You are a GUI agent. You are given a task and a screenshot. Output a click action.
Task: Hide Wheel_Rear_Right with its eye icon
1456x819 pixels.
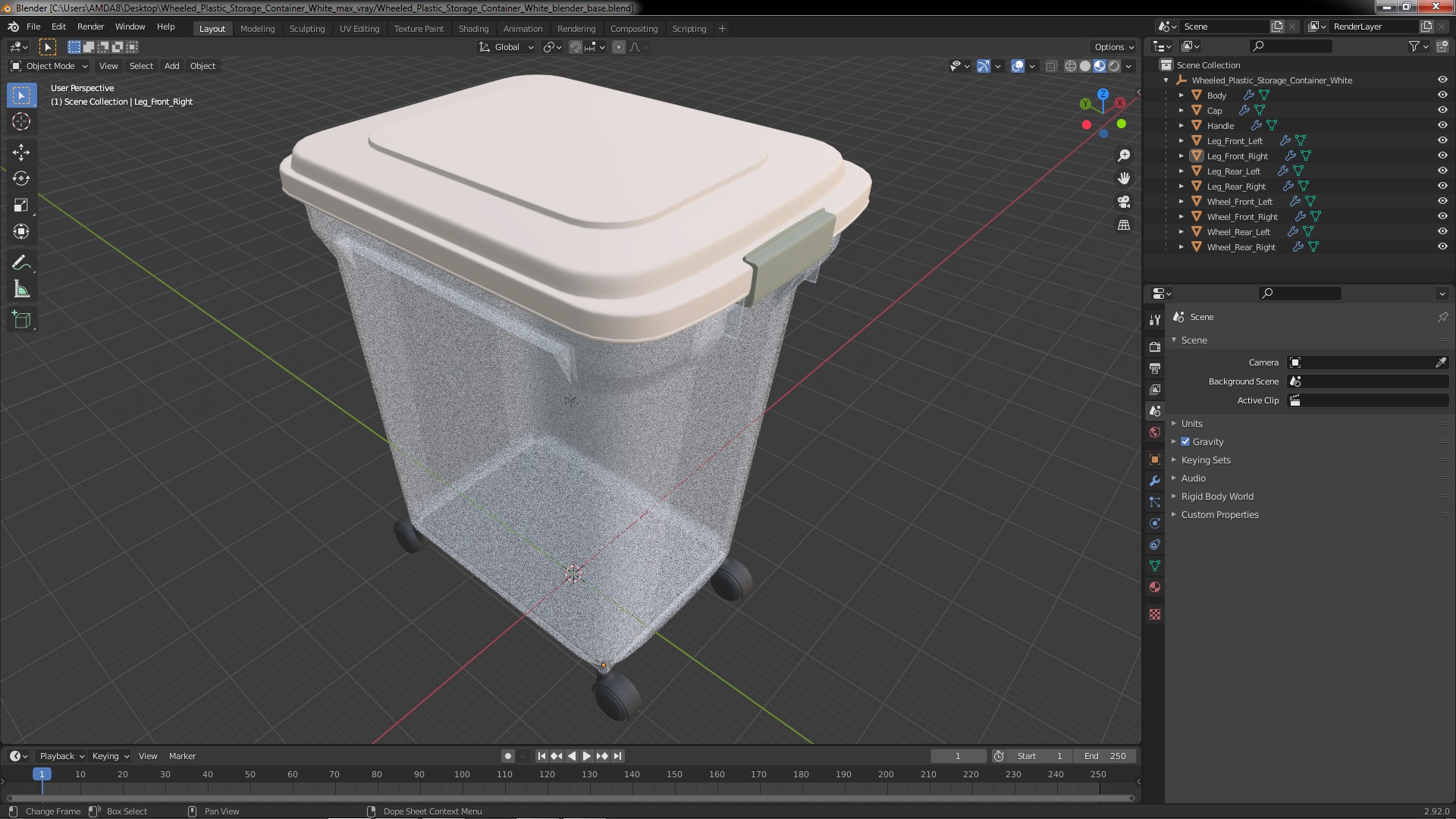1442,246
